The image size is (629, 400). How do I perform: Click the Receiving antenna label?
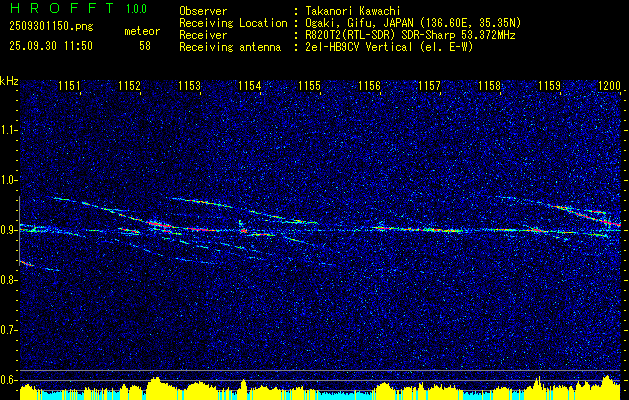(230, 47)
